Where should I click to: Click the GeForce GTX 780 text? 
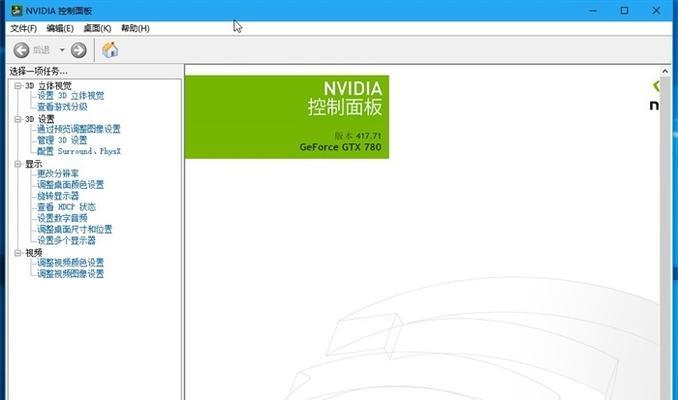[340, 147]
